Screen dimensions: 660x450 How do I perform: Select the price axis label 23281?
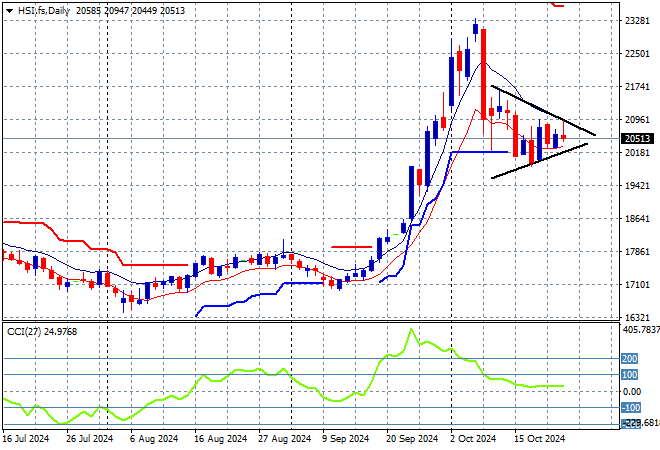click(637, 21)
